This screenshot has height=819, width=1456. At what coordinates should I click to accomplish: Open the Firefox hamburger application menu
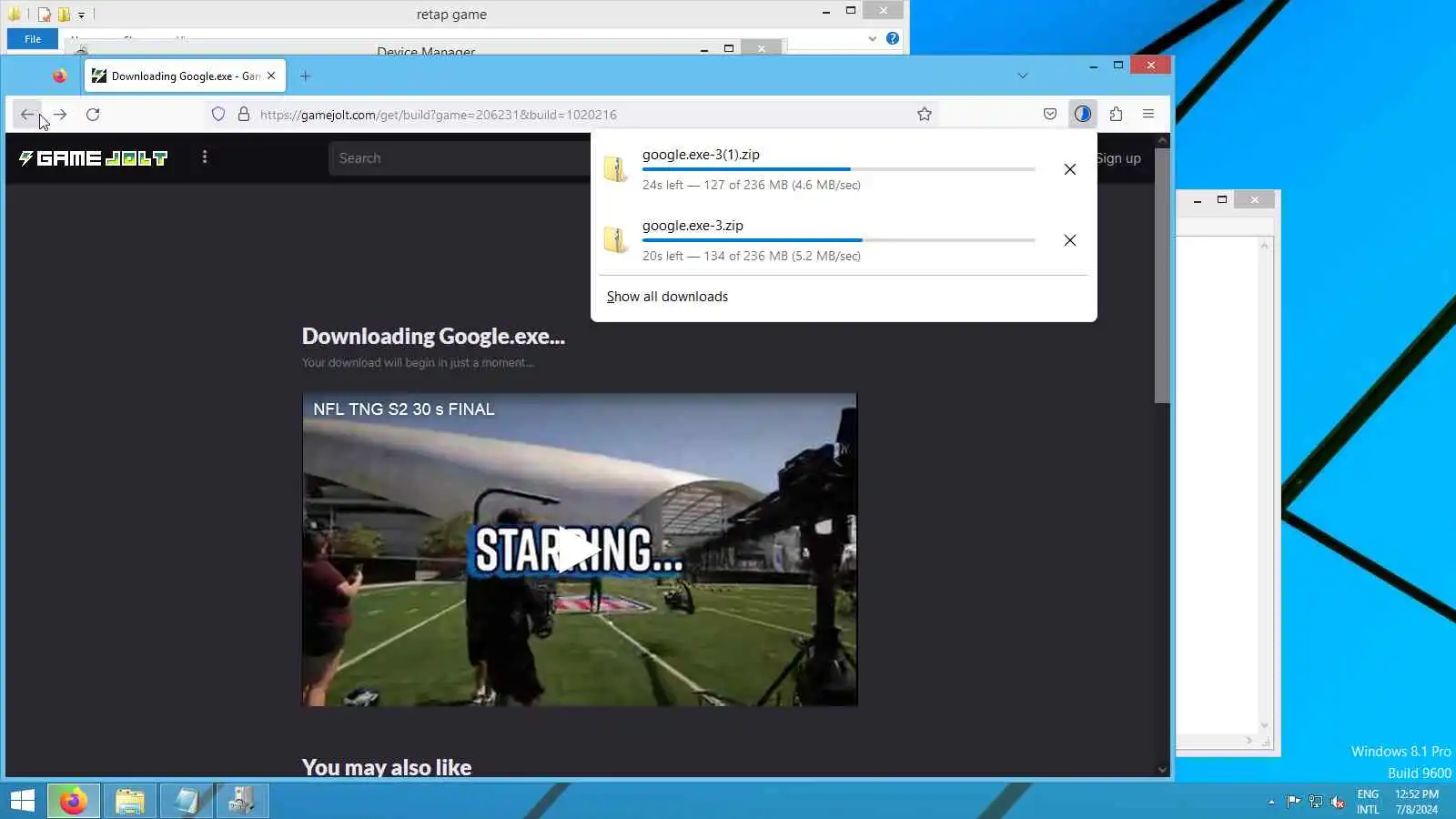click(1148, 115)
